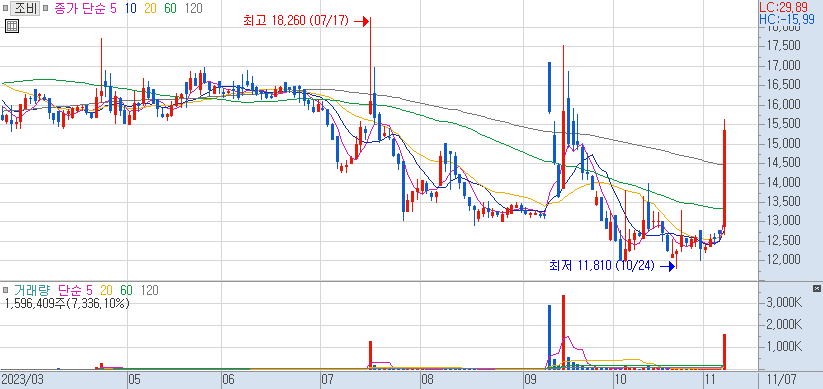Viewport: 823px width, 389px height.
Task: Click the 2,000K volume axis label
Action: 785,325
